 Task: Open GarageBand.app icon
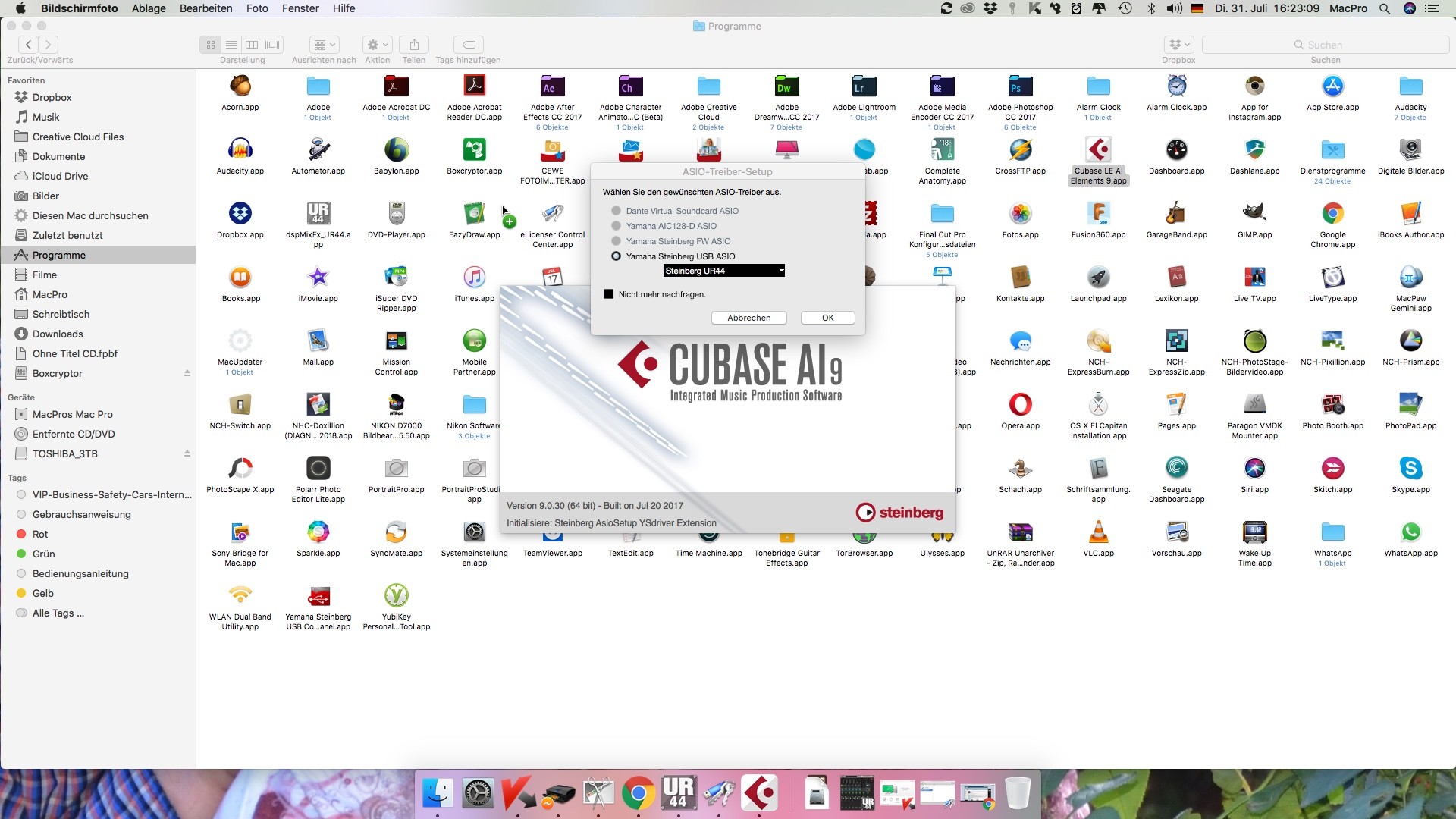(1176, 214)
